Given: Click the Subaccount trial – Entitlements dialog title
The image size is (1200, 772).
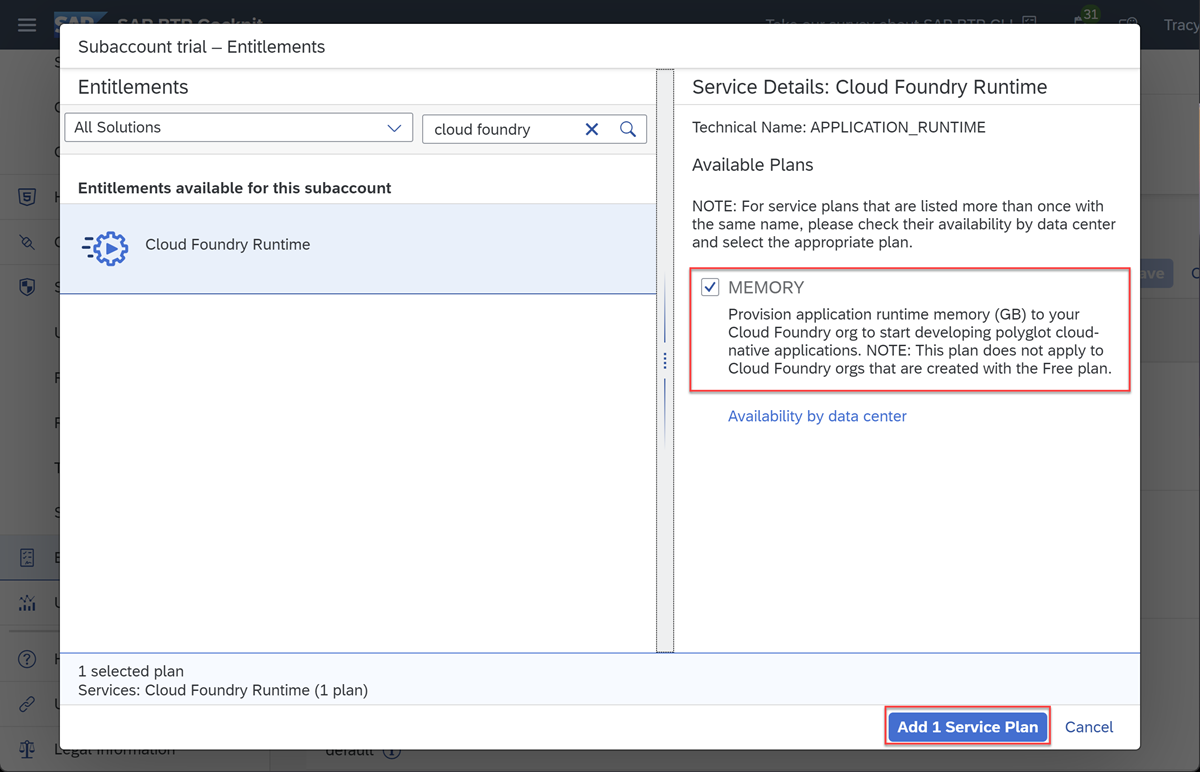Looking at the screenshot, I should click(x=201, y=47).
